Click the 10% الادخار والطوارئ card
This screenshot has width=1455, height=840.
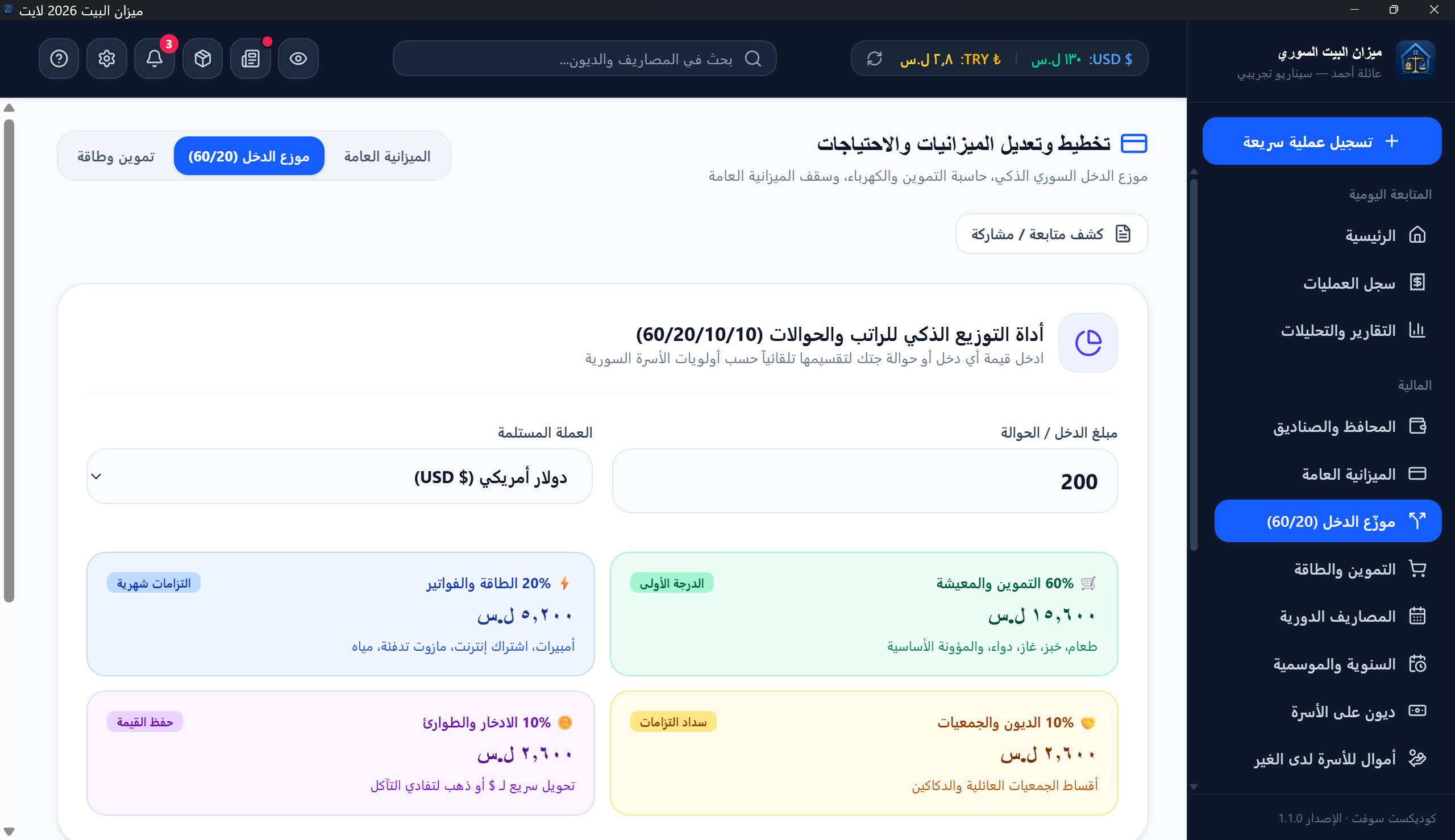[340, 753]
